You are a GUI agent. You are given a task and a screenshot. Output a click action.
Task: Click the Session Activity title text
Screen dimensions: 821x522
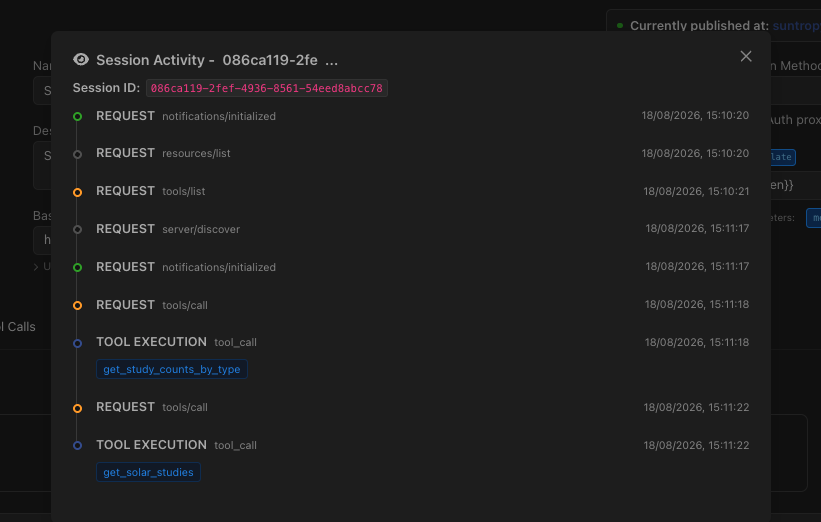tap(217, 60)
